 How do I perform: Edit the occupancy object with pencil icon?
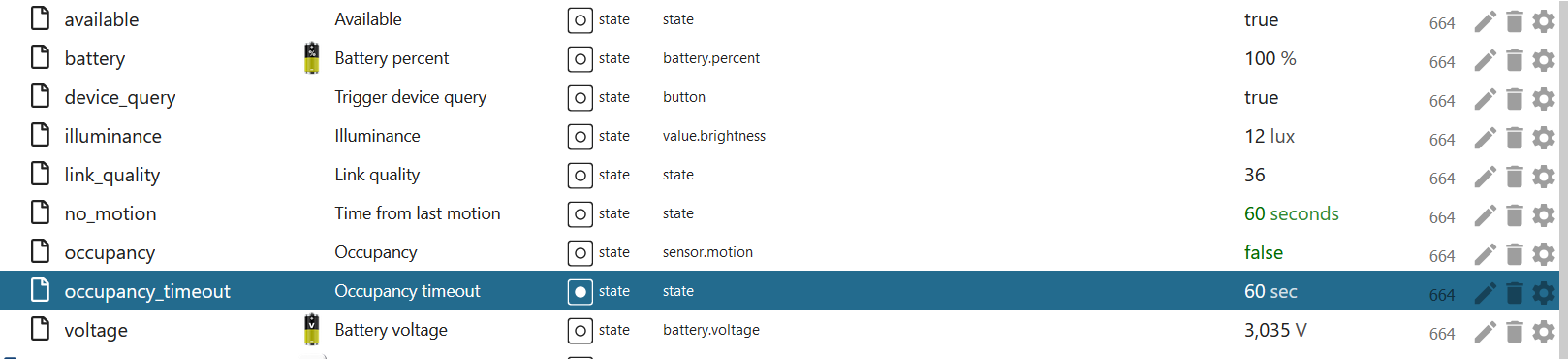[1486, 254]
